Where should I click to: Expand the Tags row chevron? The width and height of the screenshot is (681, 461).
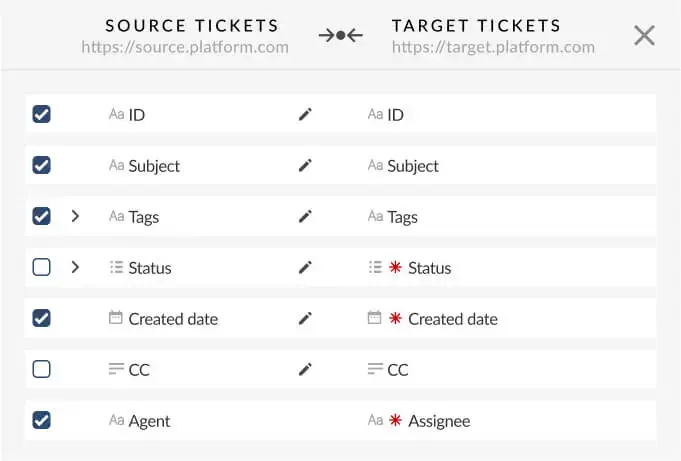[x=75, y=217]
